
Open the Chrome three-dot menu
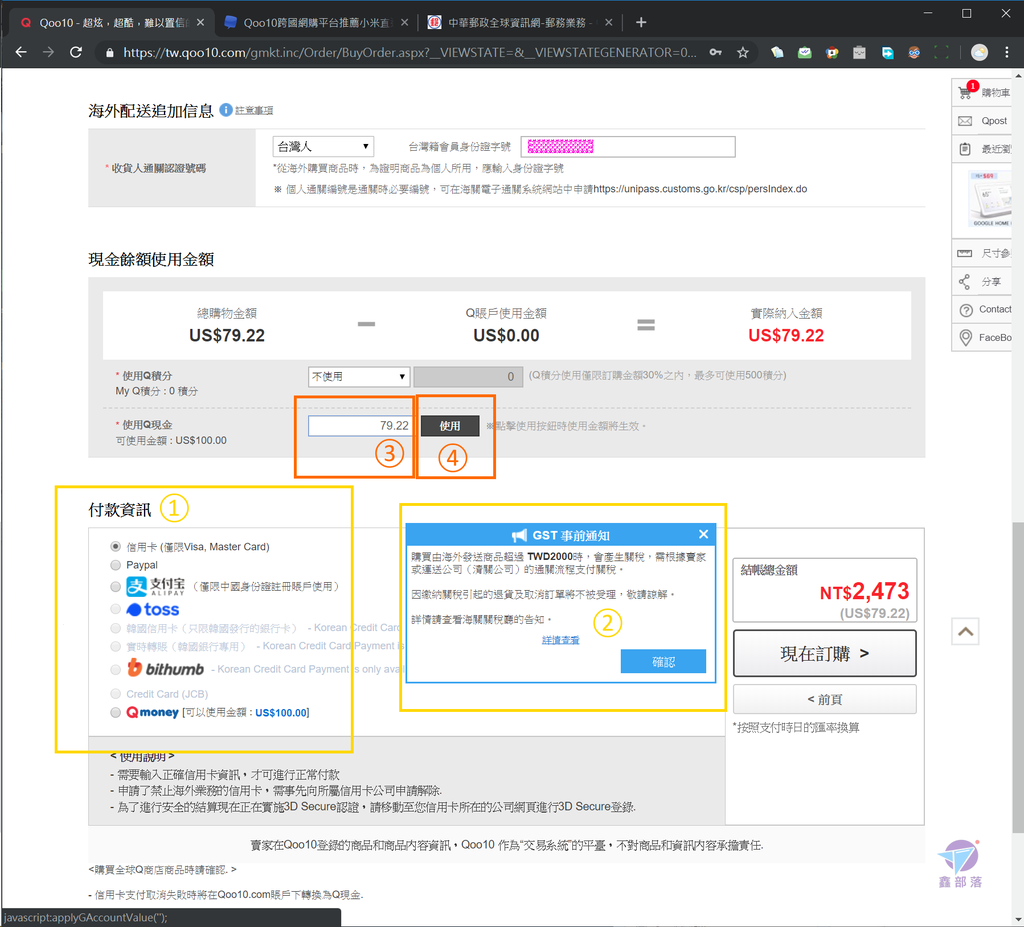tap(1006, 52)
